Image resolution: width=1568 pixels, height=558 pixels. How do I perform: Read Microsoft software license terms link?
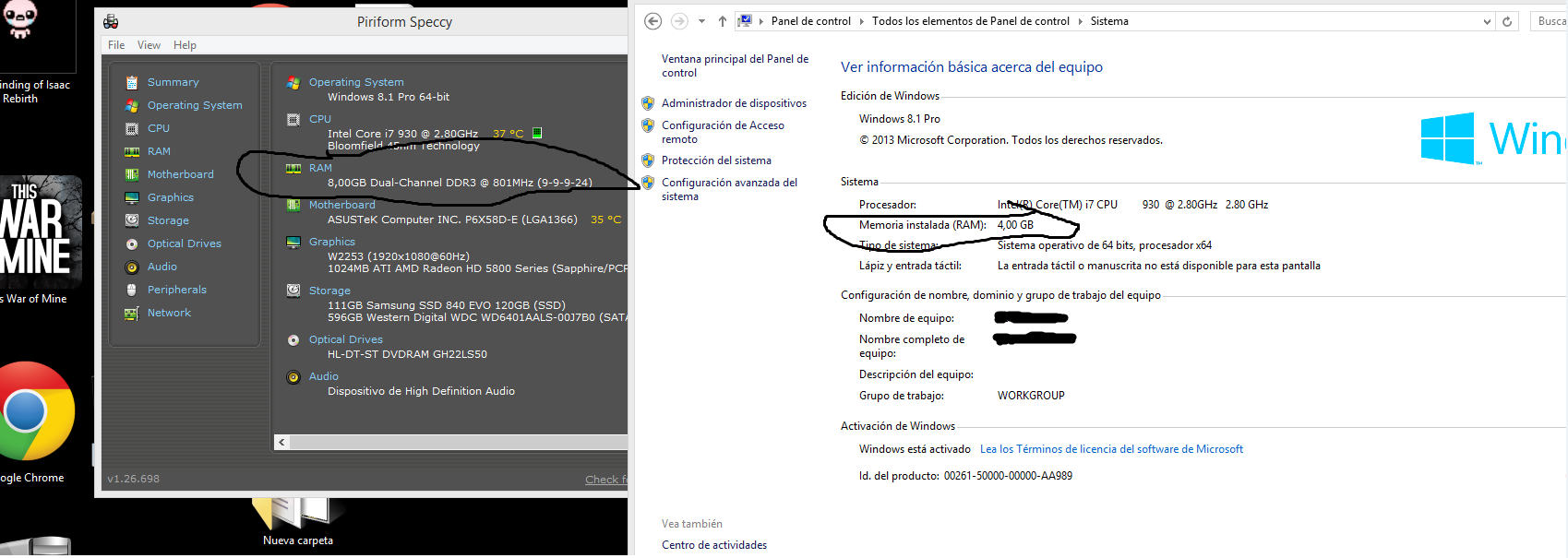(1111, 449)
